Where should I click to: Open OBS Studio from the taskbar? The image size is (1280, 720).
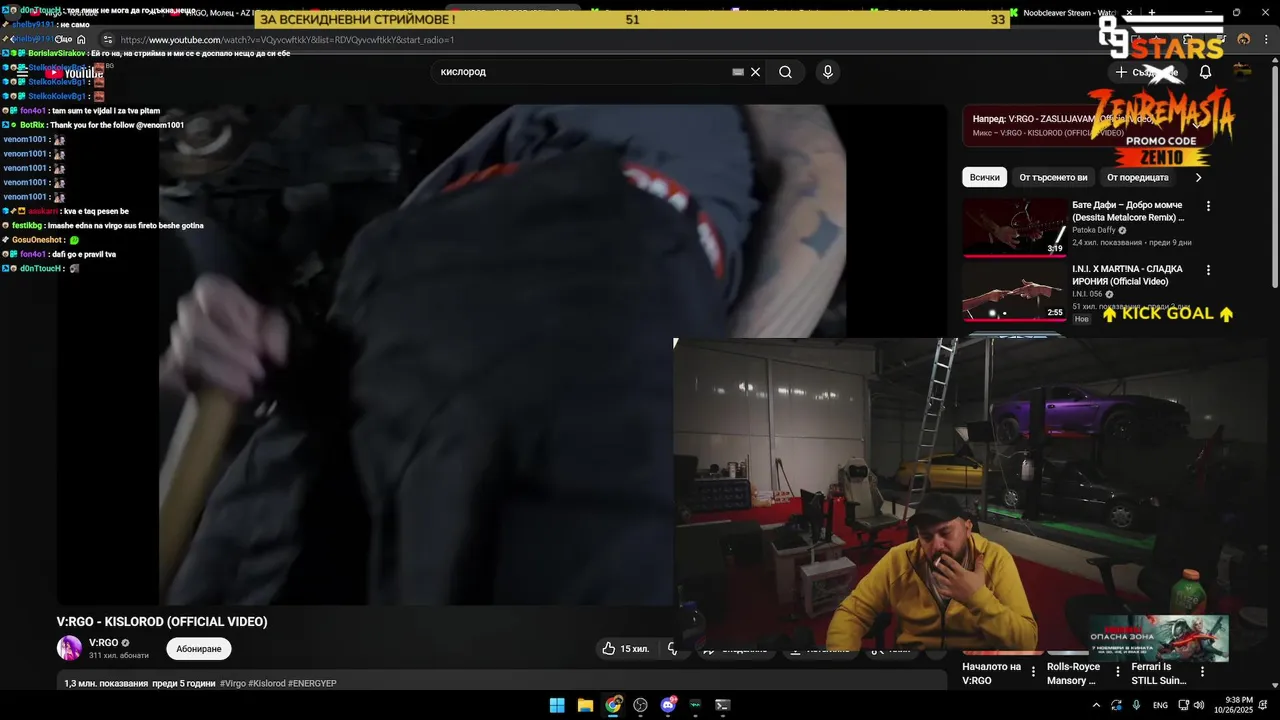coord(641,705)
